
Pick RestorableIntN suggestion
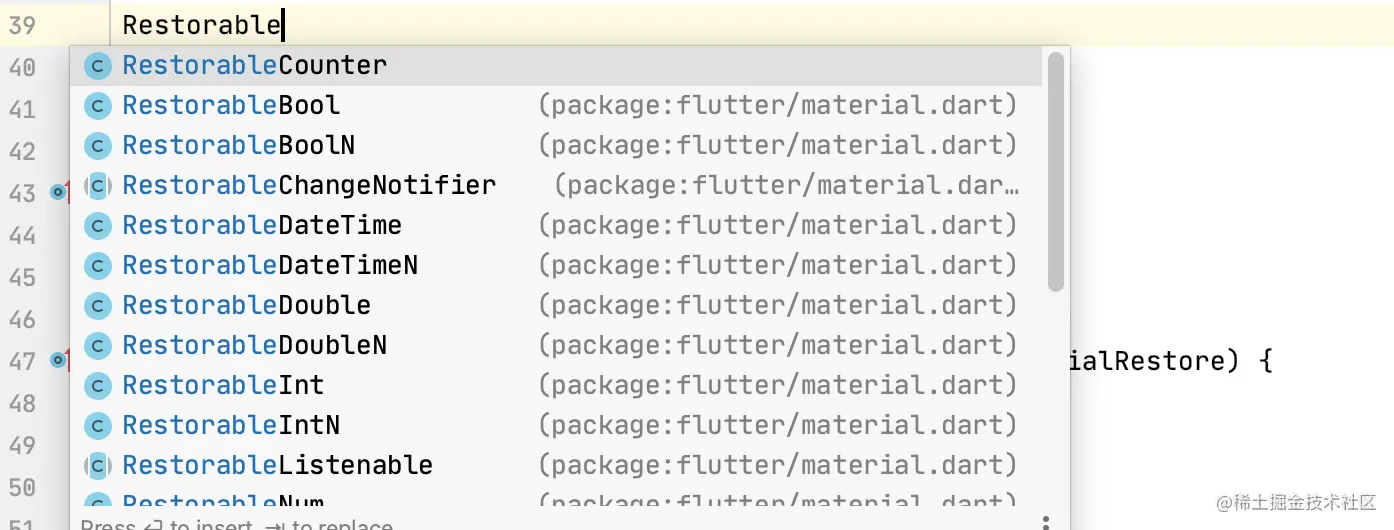[x=231, y=426]
